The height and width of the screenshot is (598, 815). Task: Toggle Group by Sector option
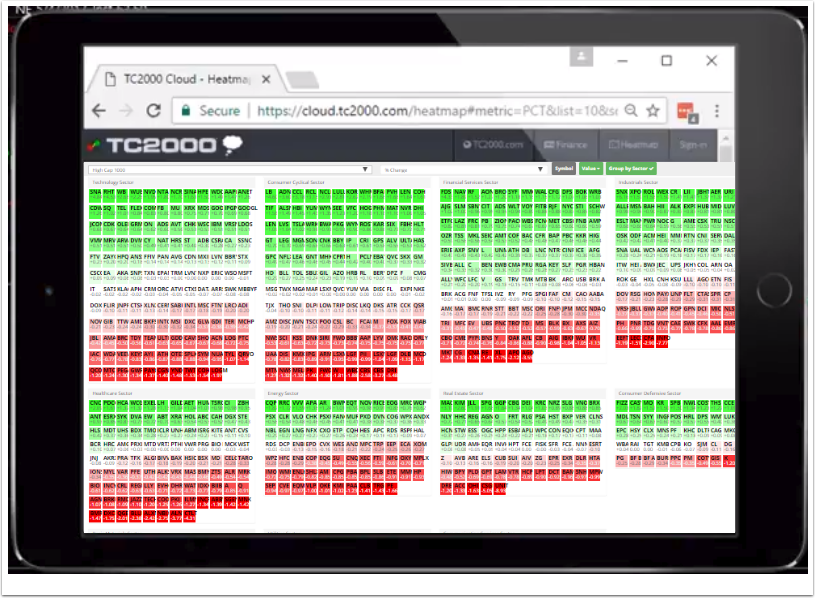click(631, 168)
